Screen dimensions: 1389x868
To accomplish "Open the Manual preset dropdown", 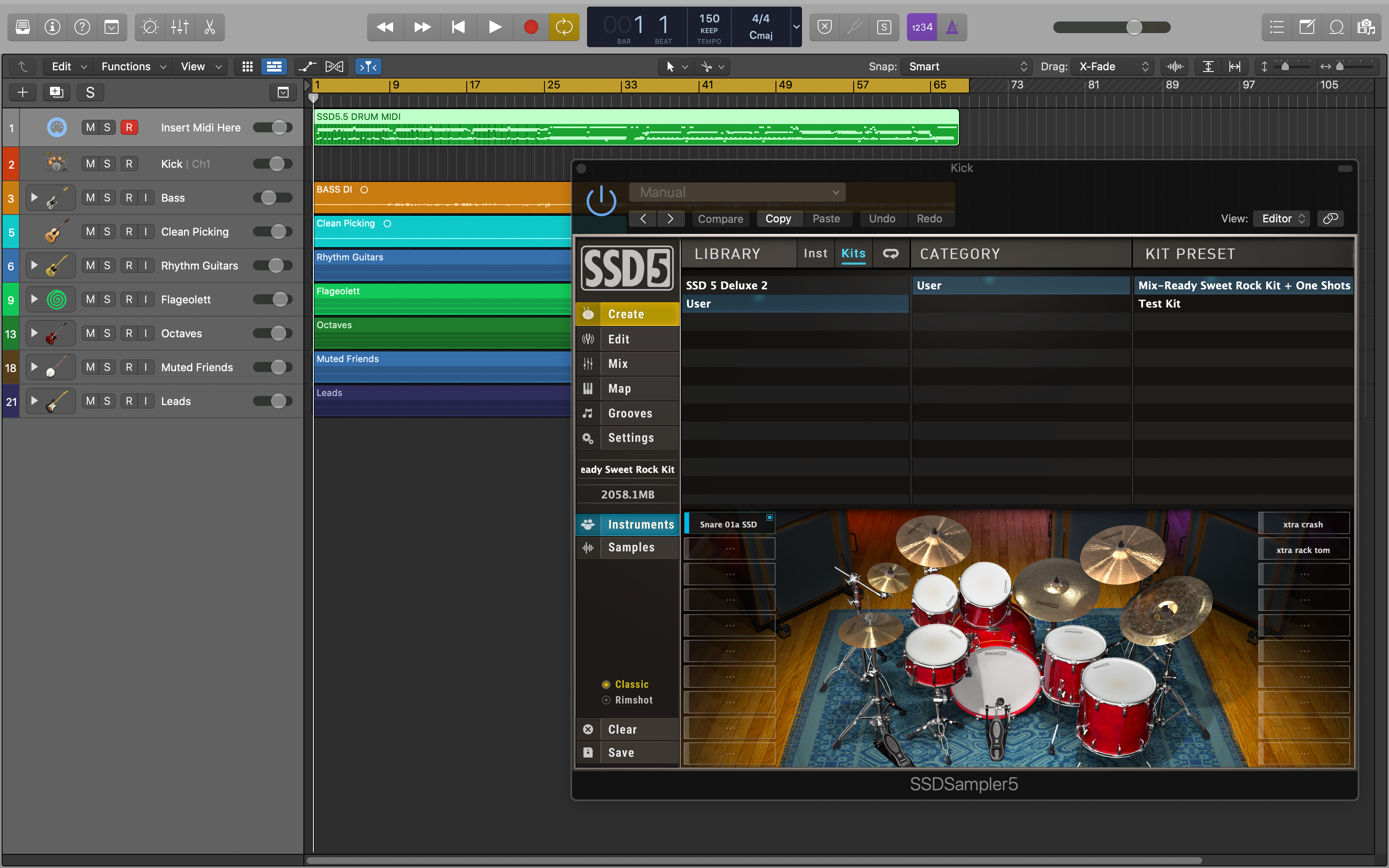I will 737,192.
